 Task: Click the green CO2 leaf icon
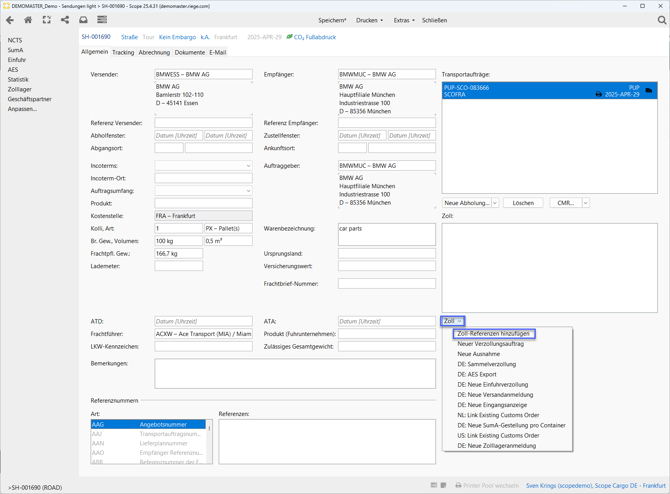[x=289, y=37]
